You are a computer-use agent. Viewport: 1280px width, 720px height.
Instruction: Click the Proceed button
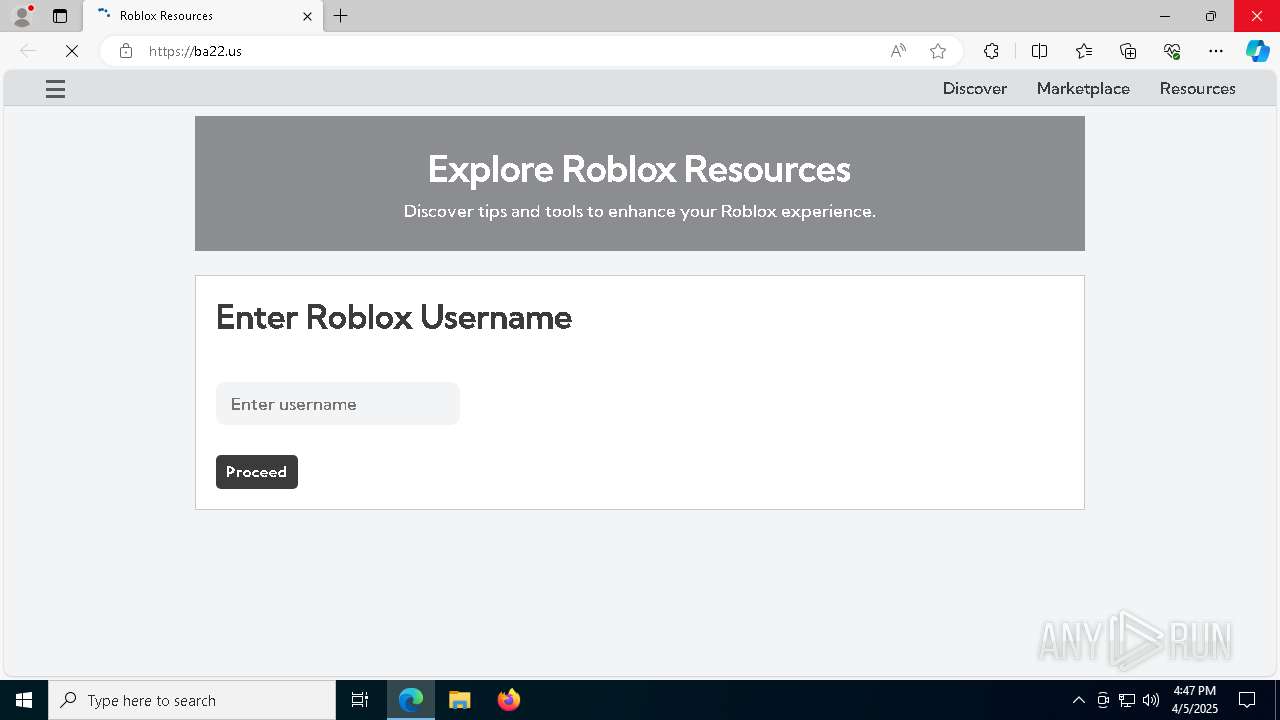tap(257, 472)
